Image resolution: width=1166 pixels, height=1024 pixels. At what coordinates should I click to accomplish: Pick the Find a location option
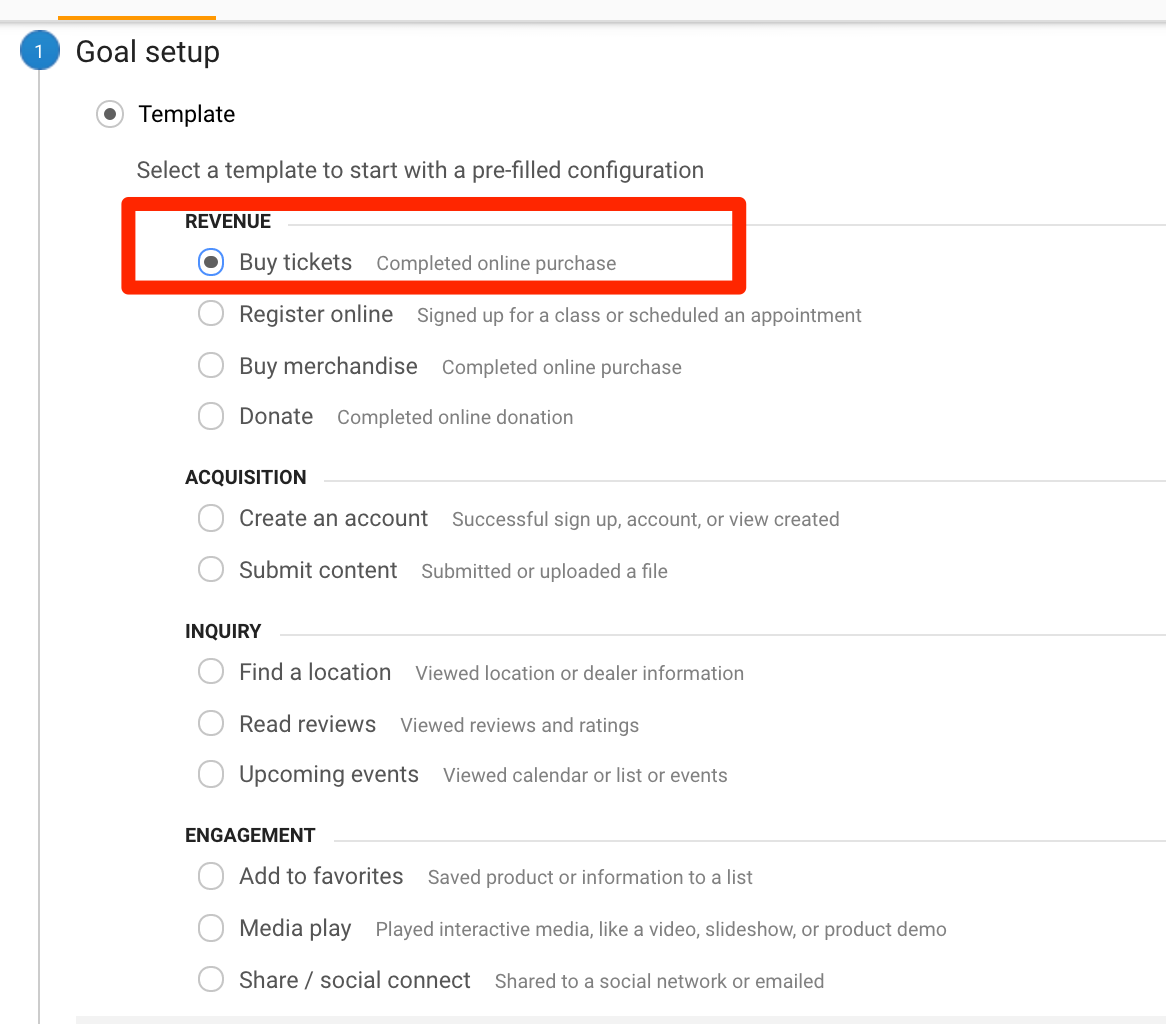click(211, 672)
